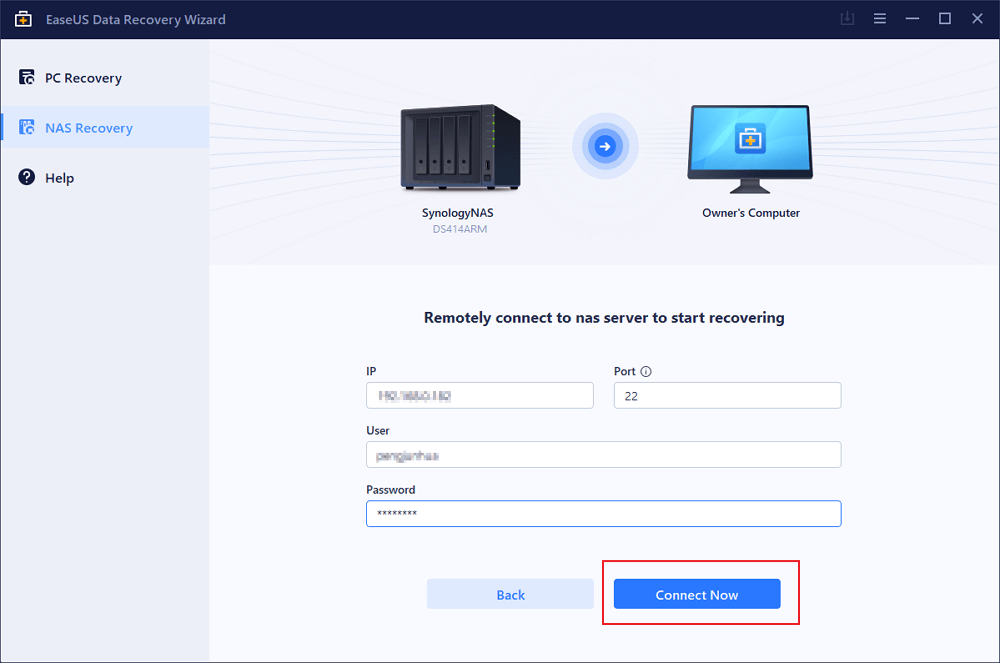Open the PC Recovery section

point(83,78)
